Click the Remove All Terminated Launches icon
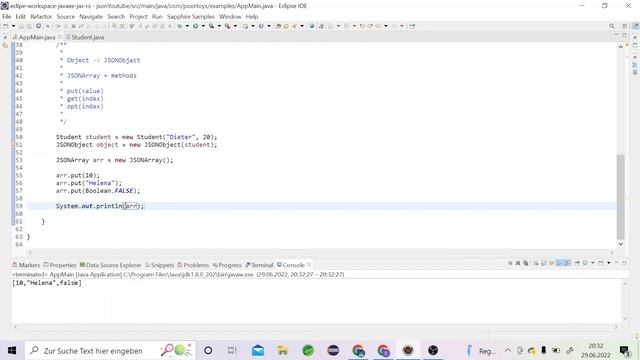640x360 pixels. (526, 263)
